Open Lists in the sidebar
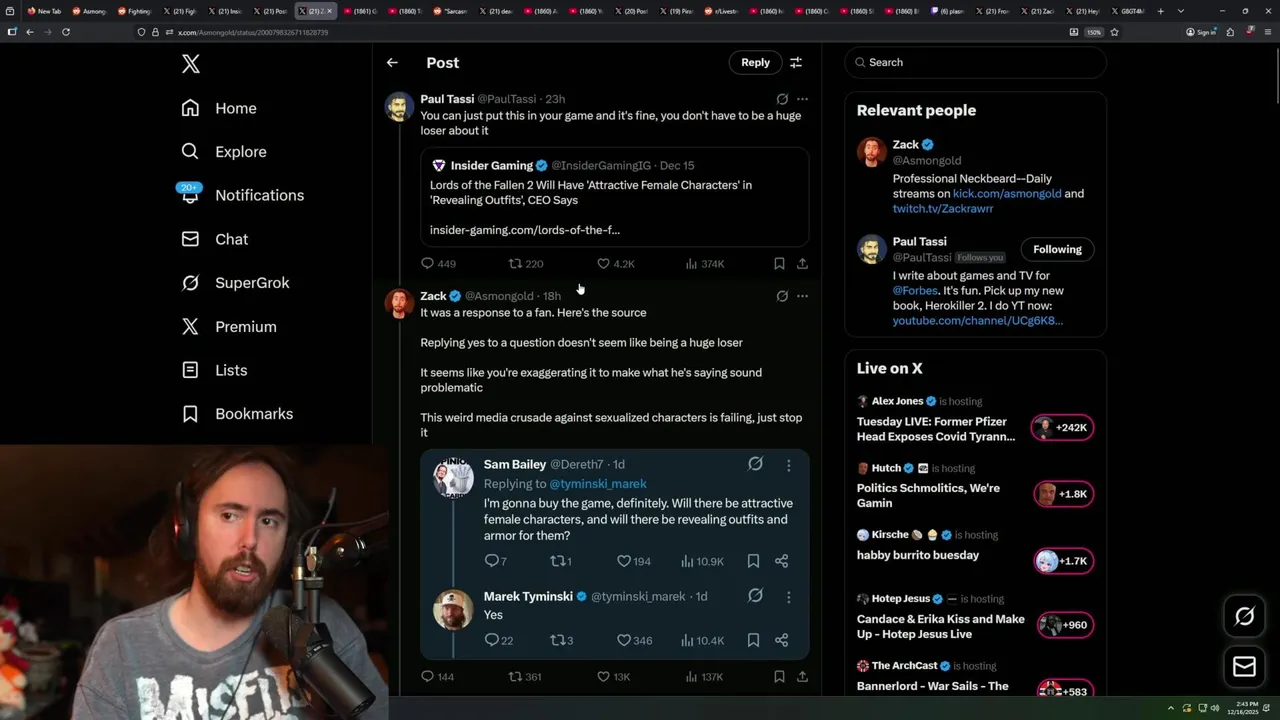 click(x=214, y=370)
